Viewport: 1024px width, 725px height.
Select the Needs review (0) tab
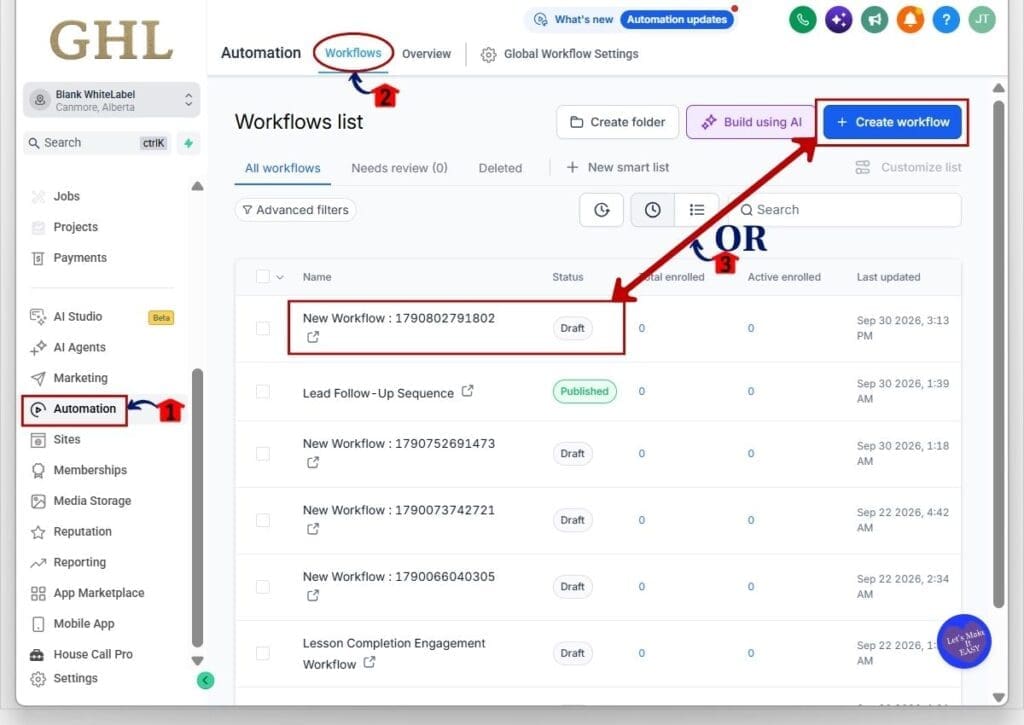(399, 168)
